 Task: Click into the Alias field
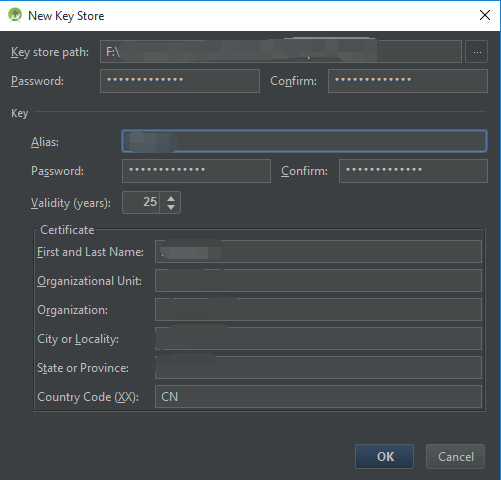coord(304,141)
